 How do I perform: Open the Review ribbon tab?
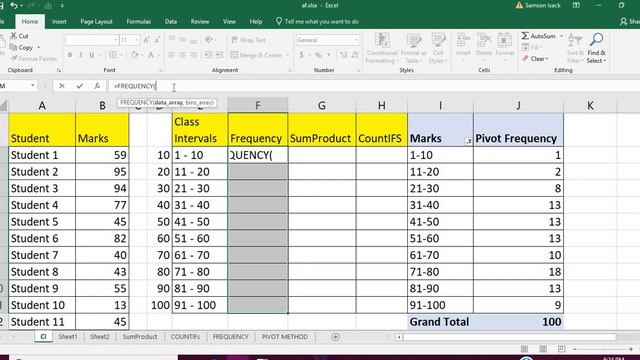coord(200,22)
